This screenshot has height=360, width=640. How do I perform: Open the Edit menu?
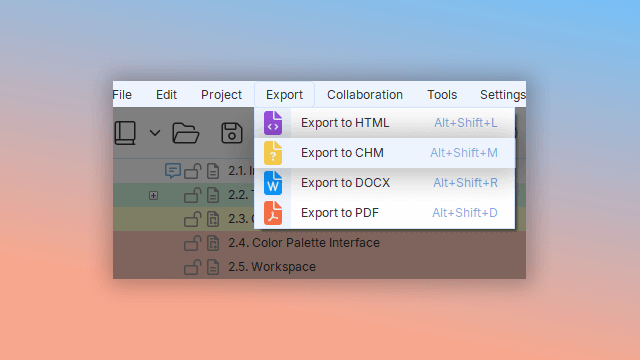(166, 95)
